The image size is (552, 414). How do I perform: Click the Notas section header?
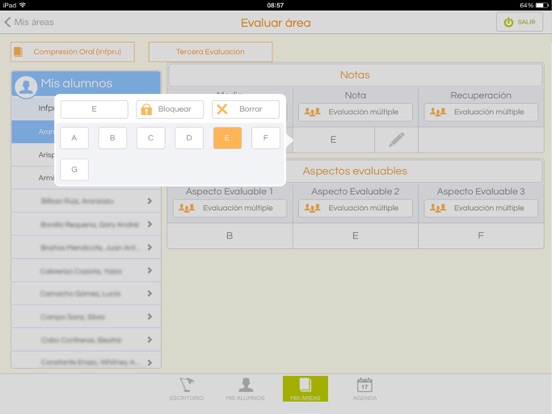pyautogui.click(x=355, y=75)
